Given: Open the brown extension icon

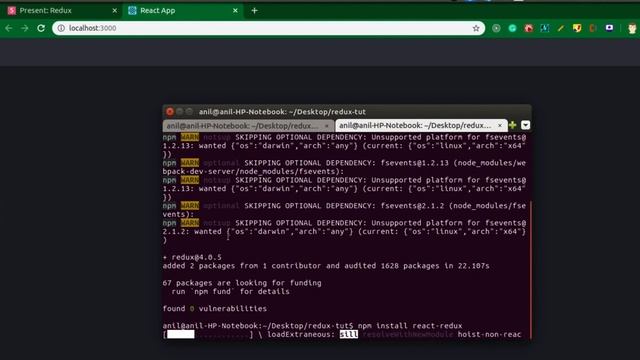Looking at the screenshot, I should [593, 28].
